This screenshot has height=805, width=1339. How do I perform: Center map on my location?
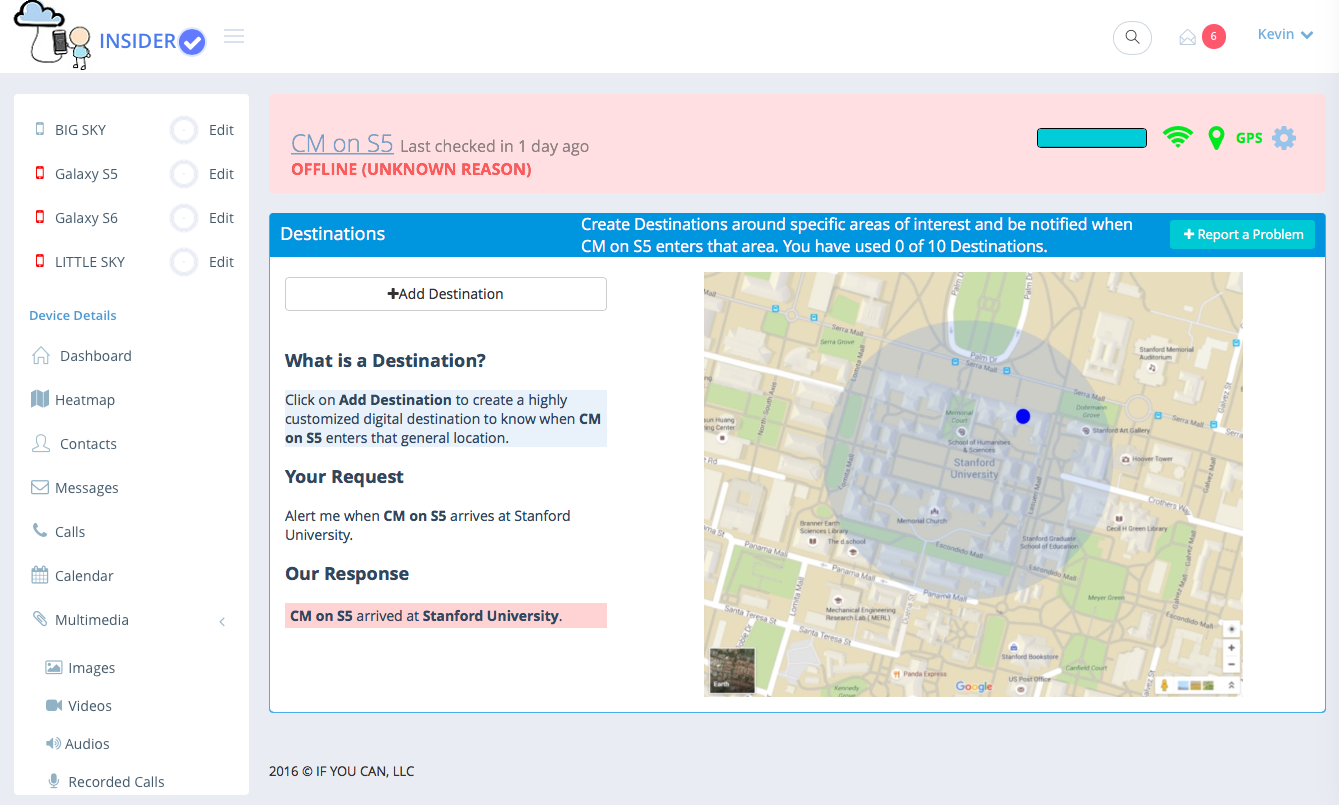pos(1231,629)
